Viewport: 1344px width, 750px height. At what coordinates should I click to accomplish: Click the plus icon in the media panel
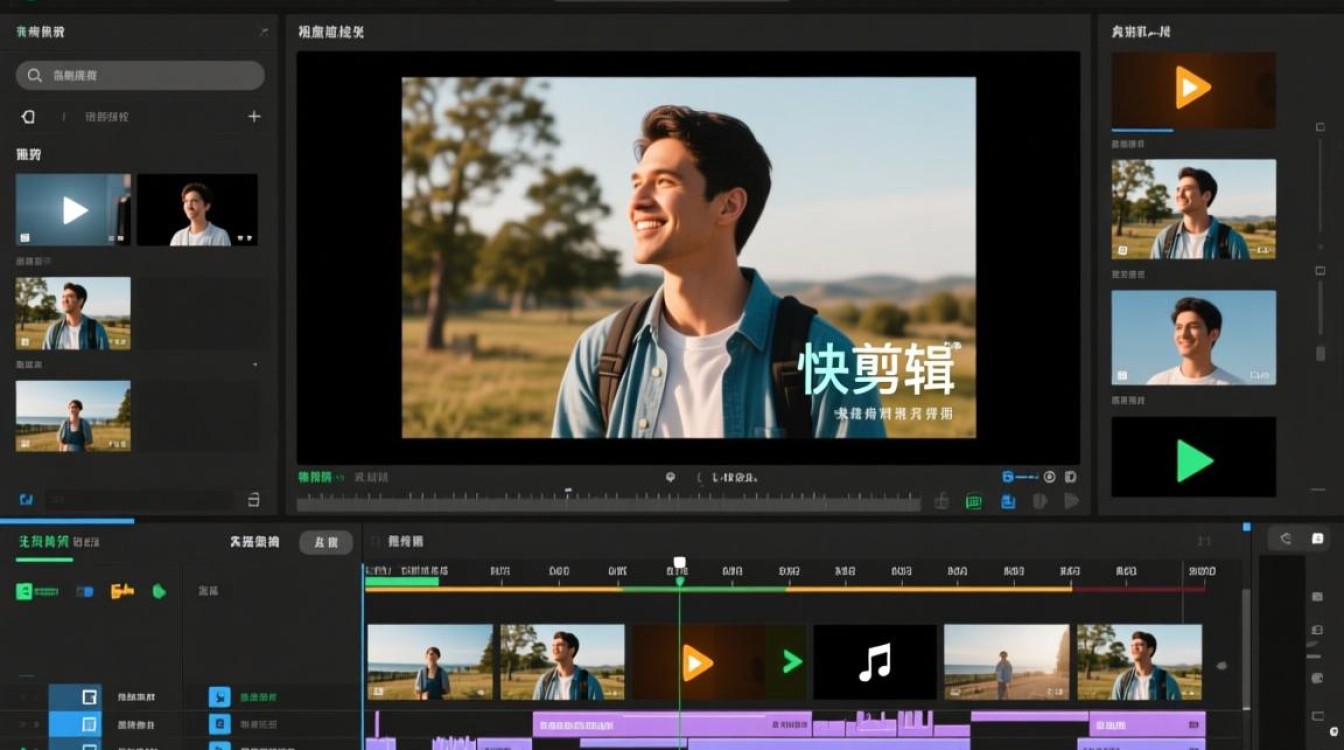pos(254,117)
